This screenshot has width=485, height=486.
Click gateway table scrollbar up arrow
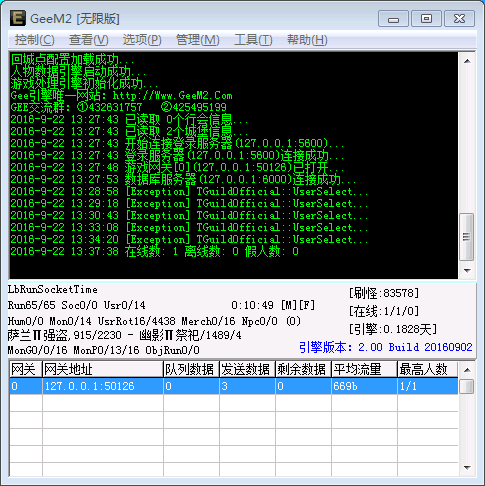pyautogui.click(x=467, y=370)
